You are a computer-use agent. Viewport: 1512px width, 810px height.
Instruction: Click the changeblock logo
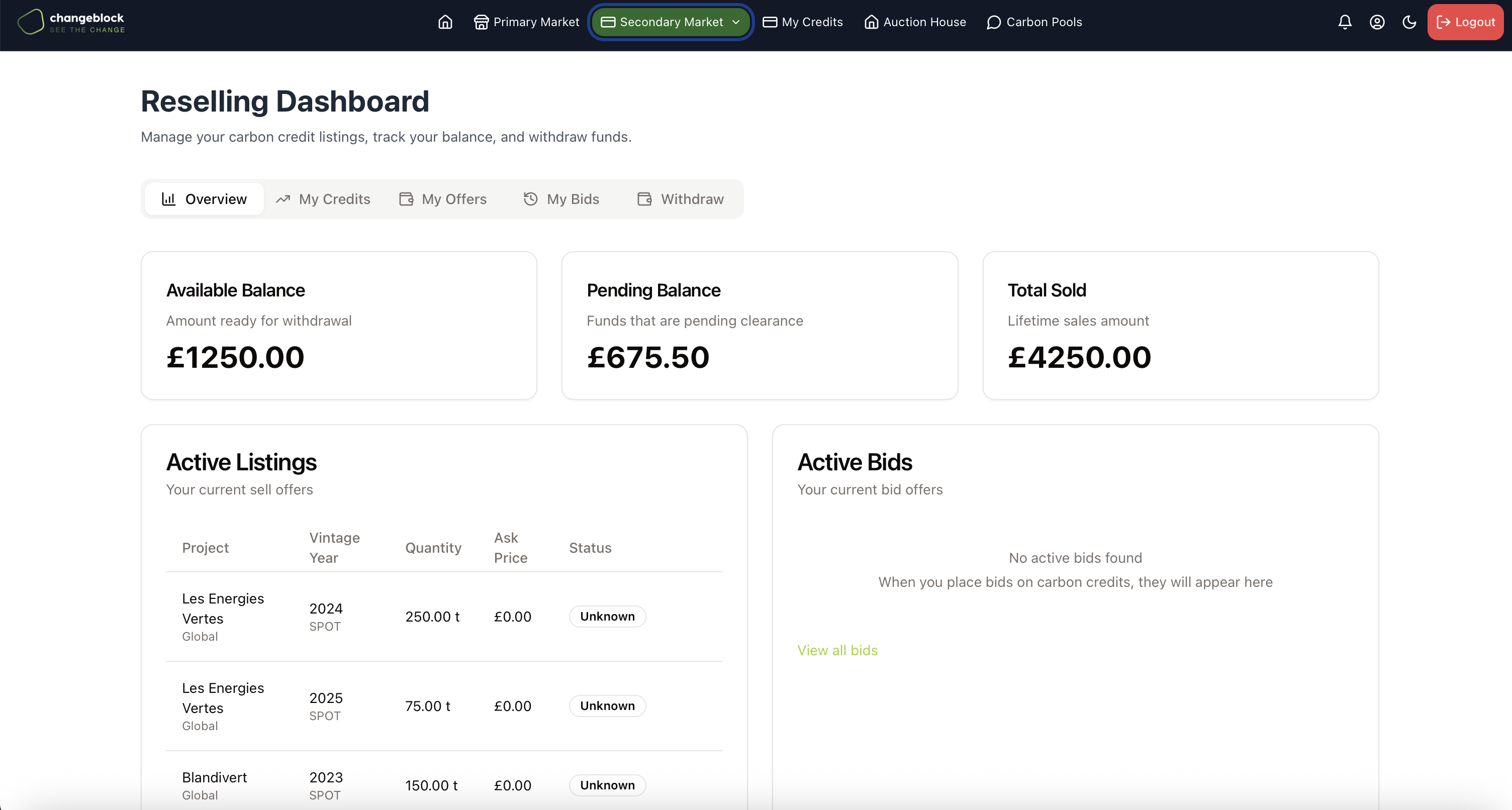pyautogui.click(x=71, y=22)
